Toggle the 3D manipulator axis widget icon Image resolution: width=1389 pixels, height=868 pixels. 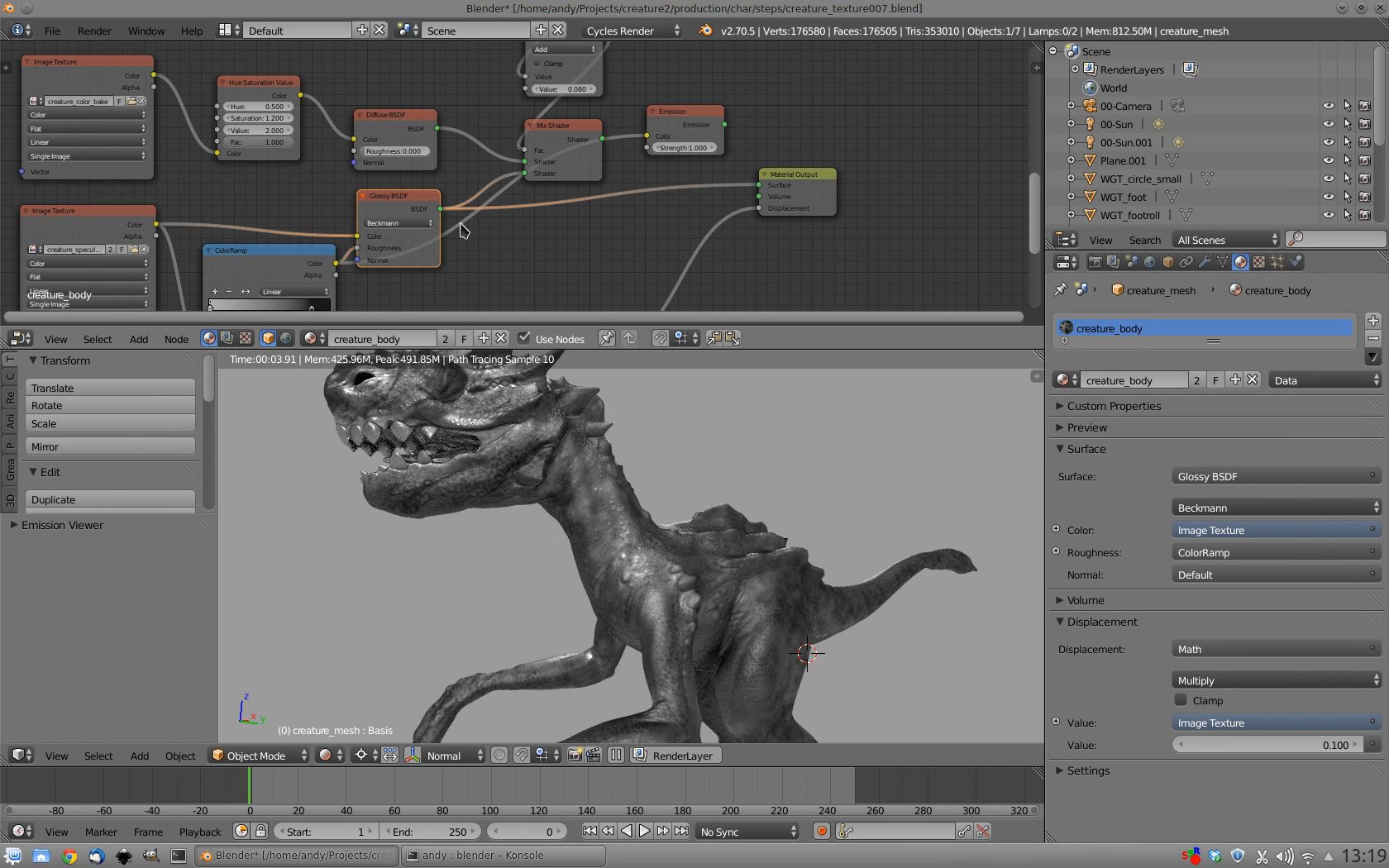[x=412, y=755]
